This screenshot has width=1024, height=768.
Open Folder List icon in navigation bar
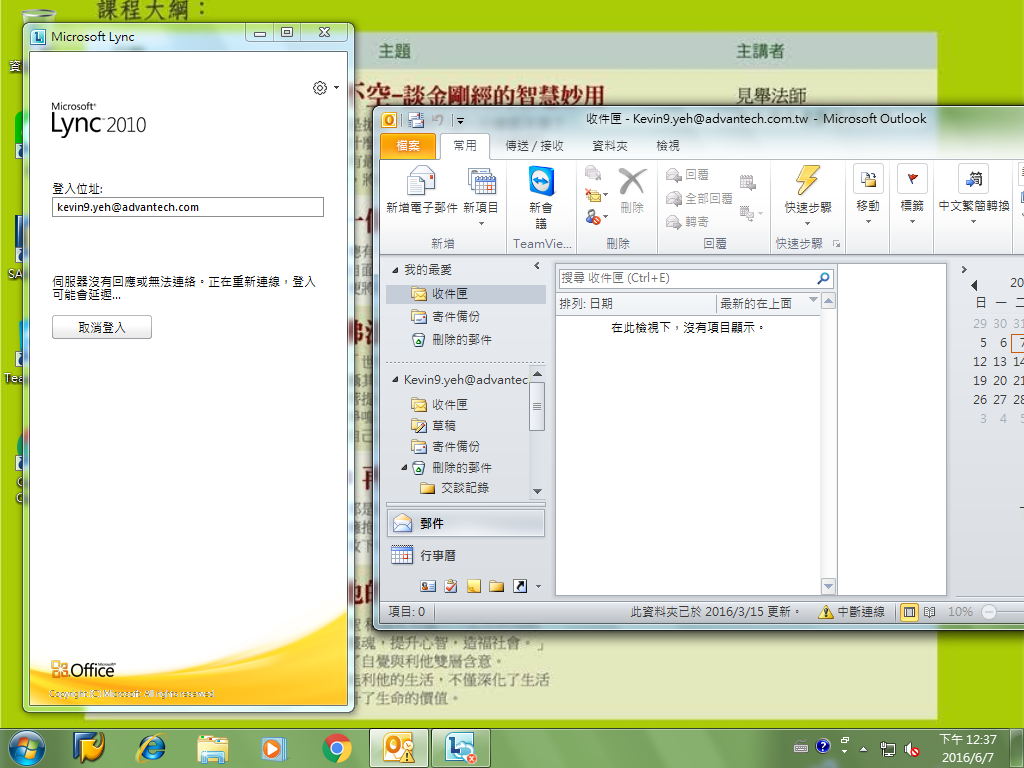tap(496, 586)
